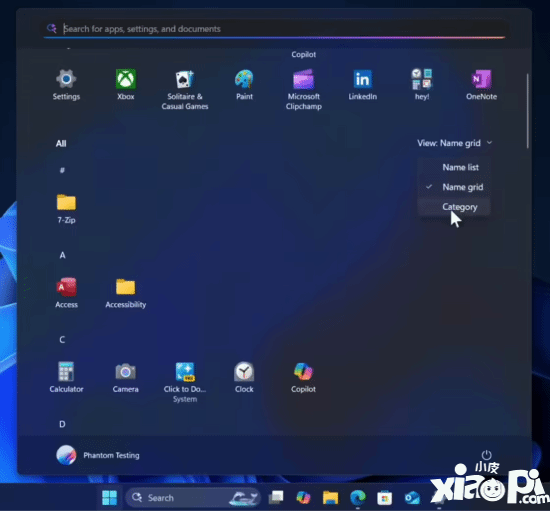This screenshot has width=550, height=511.
Task: Open File Explorer from taskbar
Action: [x=330, y=497]
